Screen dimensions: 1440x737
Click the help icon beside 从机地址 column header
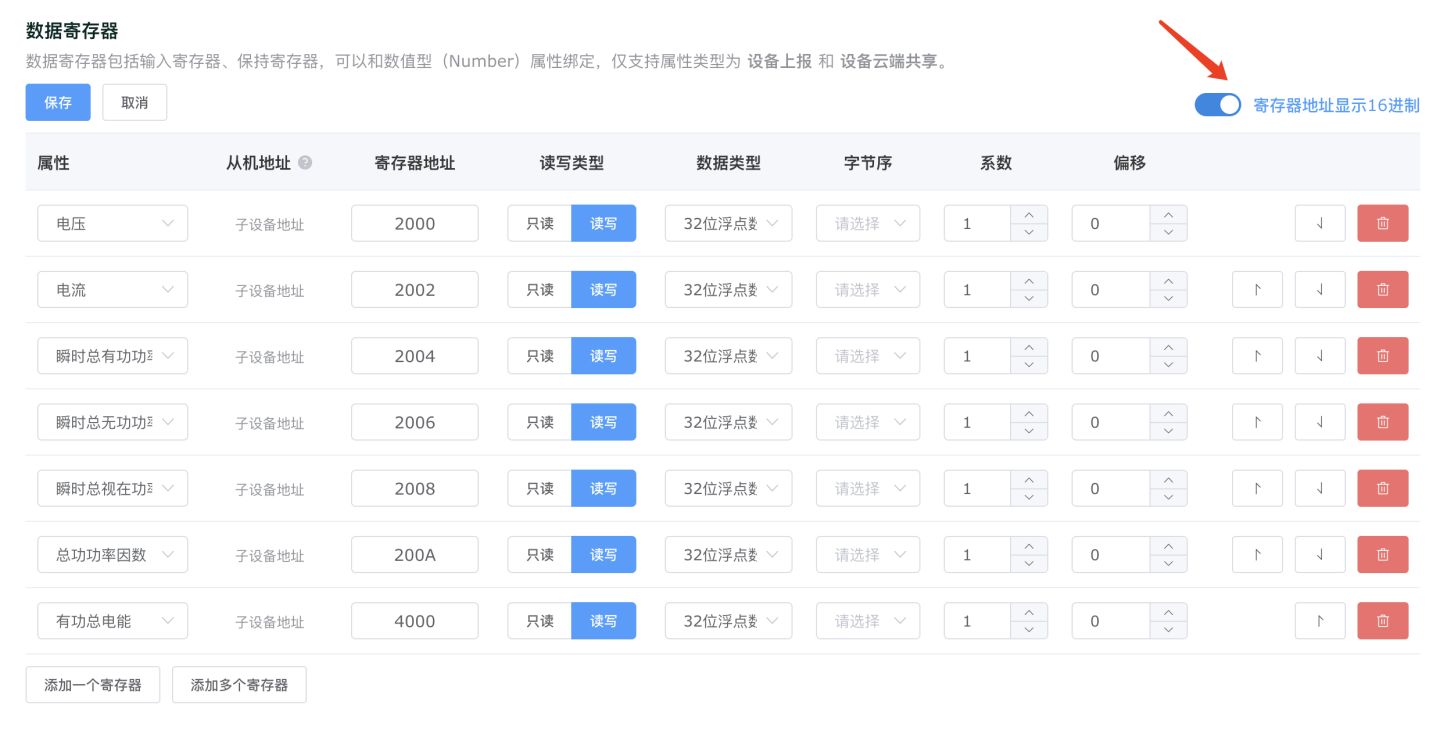pyautogui.click(x=306, y=163)
